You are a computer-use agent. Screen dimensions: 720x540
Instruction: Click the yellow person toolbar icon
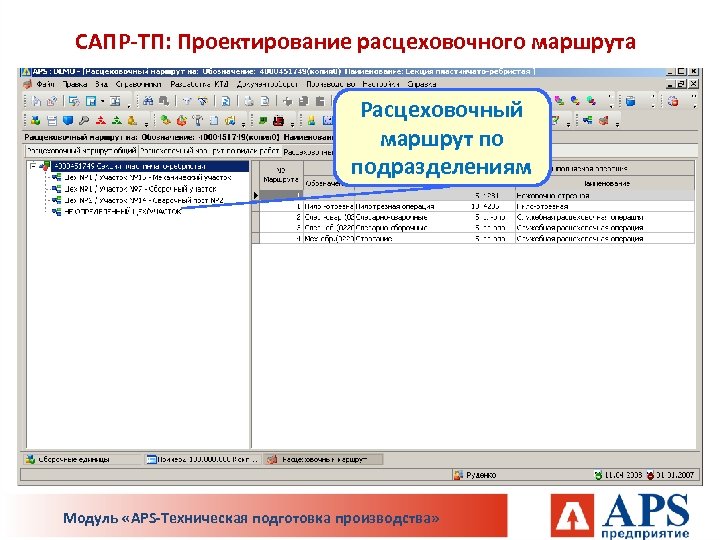click(311, 120)
